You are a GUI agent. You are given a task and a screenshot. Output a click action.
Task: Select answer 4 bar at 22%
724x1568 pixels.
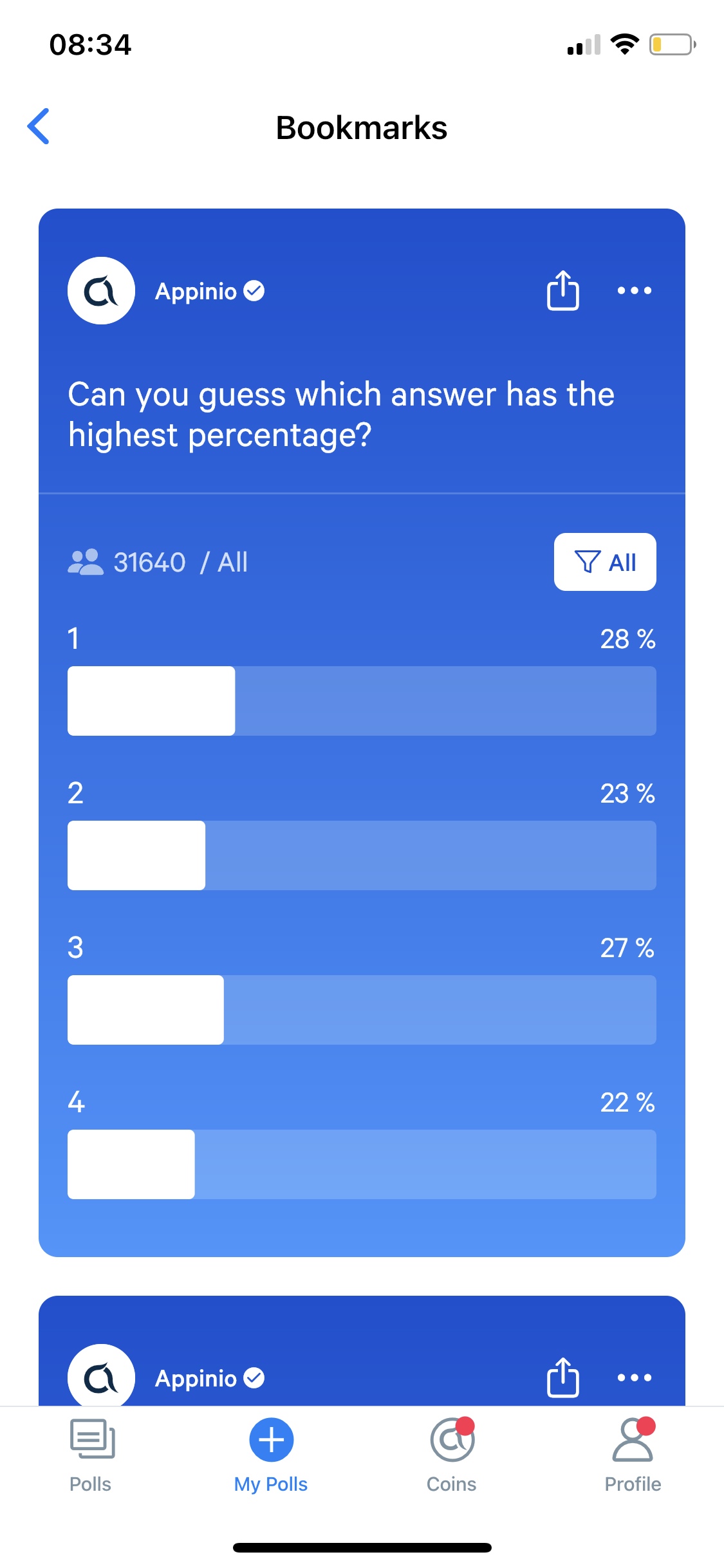click(362, 1164)
